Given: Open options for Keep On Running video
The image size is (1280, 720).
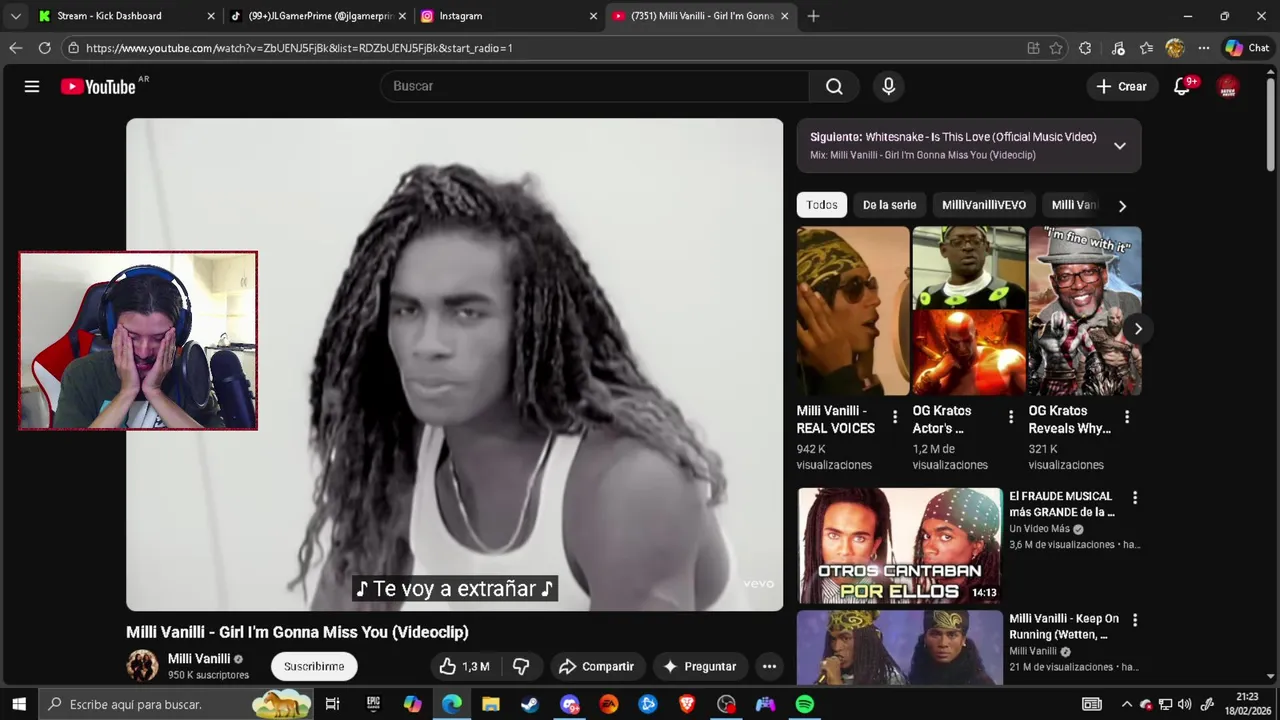Looking at the screenshot, I should click(x=1134, y=620).
